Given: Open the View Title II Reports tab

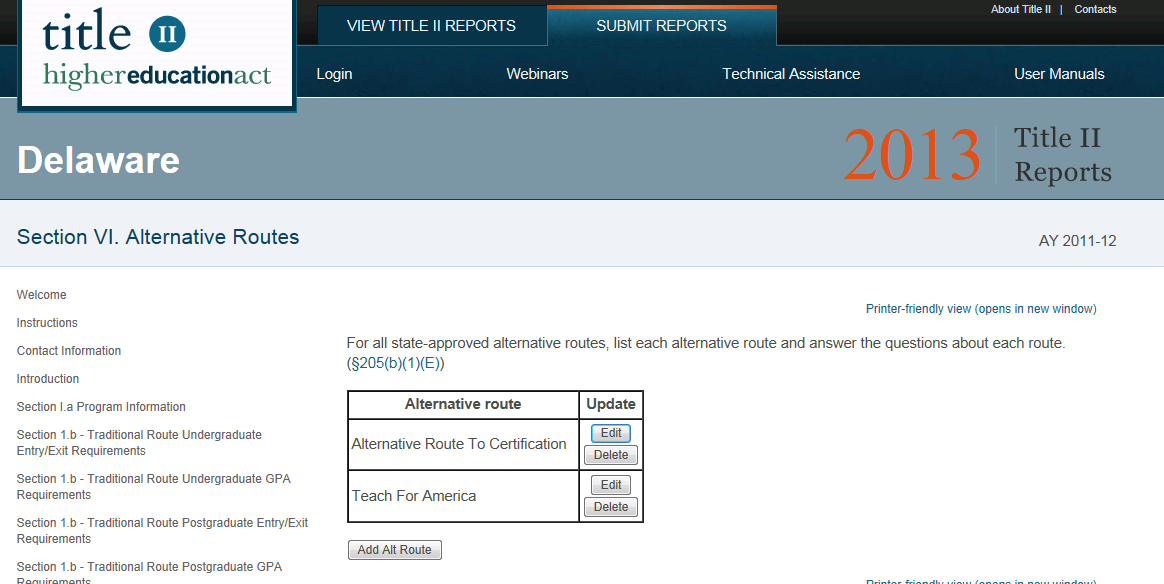Looking at the screenshot, I should pyautogui.click(x=431, y=25).
